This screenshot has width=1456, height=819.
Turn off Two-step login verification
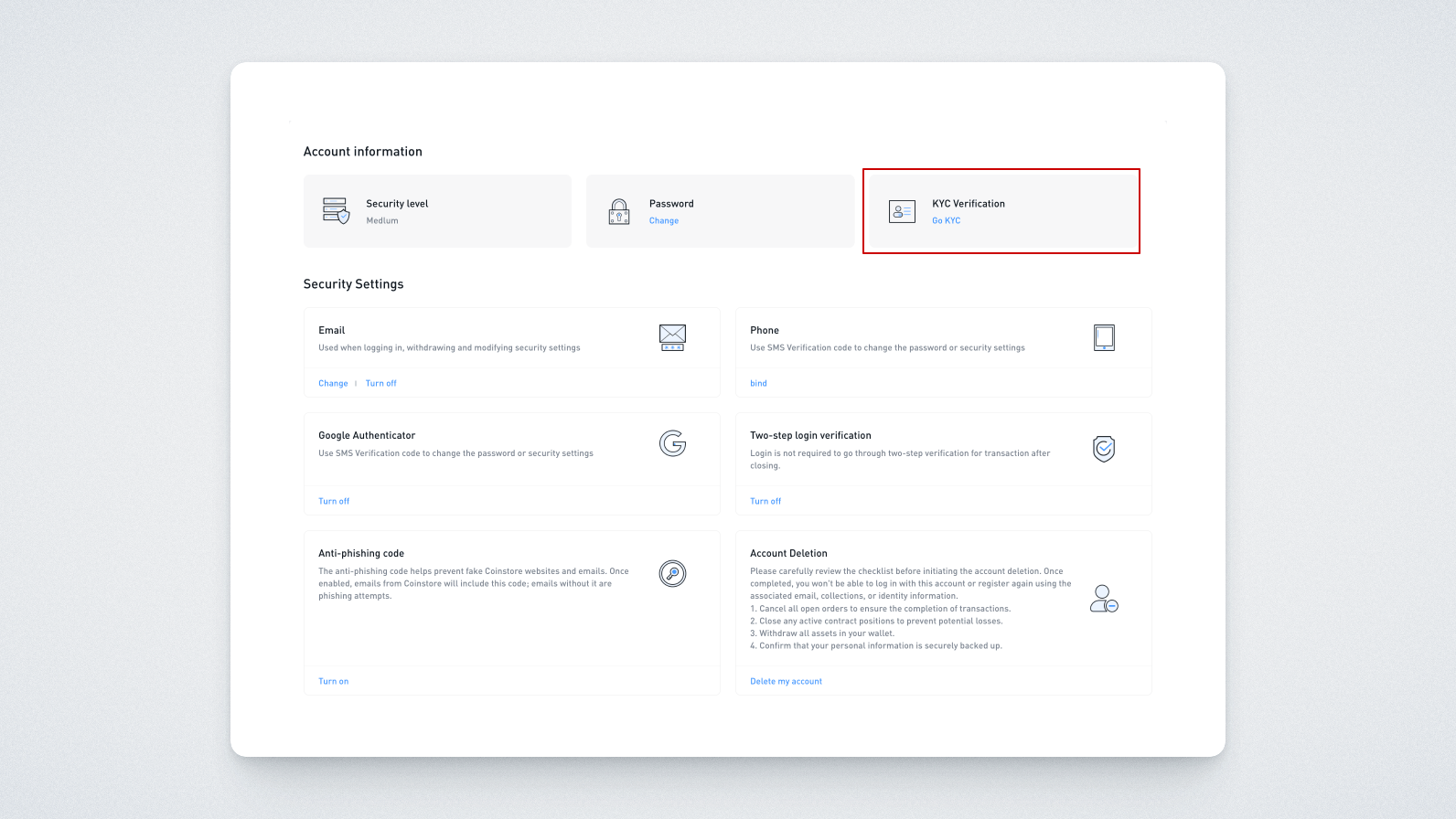(x=765, y=502)
